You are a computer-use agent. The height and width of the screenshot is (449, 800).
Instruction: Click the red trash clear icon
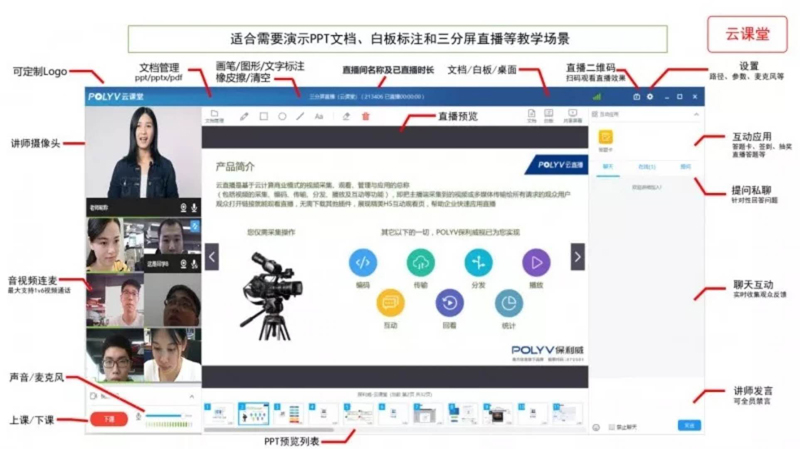tap(365, 116)
